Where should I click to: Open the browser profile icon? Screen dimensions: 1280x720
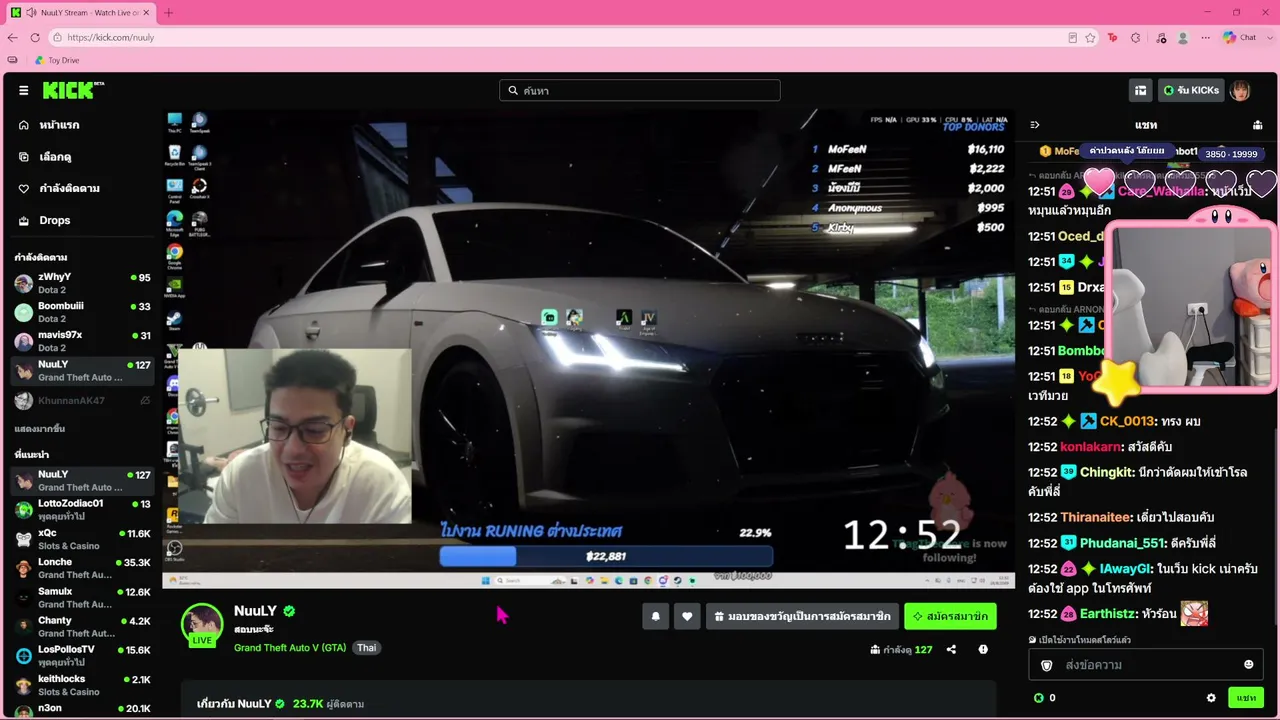coord(1183,37)
